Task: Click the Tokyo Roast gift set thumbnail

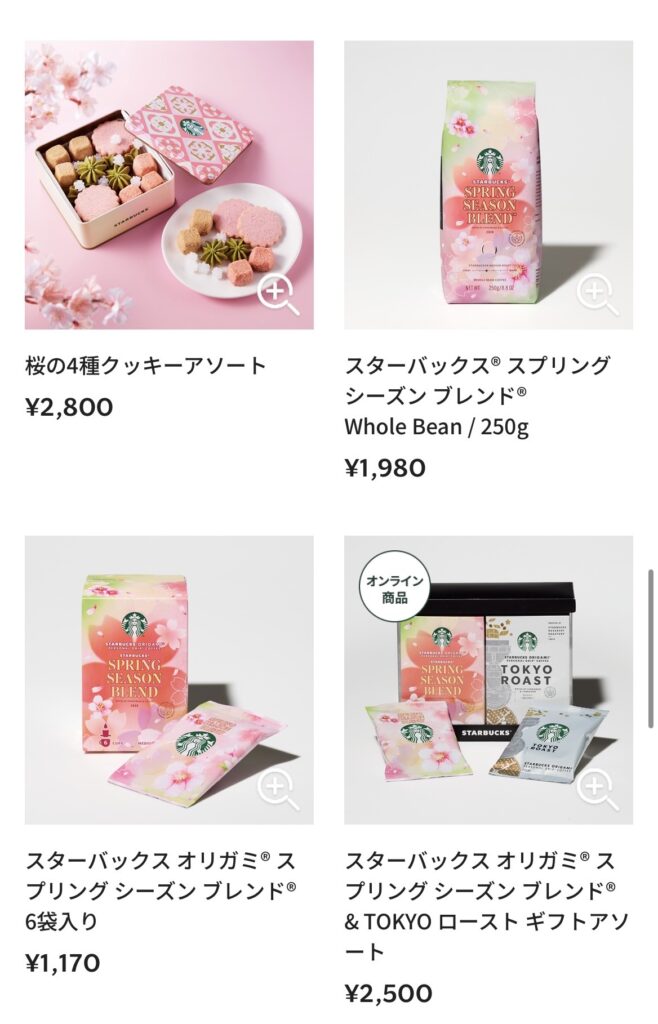Action: [x=488, y=680]
